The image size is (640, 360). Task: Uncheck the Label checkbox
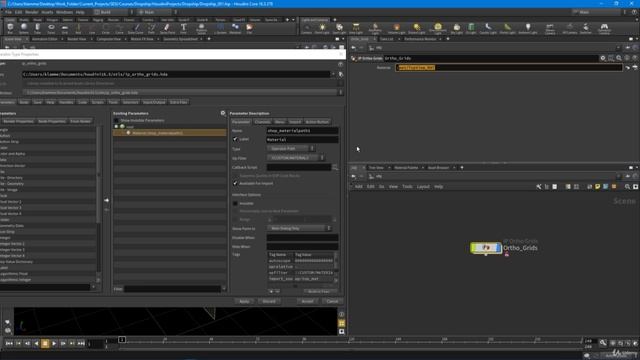click(x=235, y=139)
